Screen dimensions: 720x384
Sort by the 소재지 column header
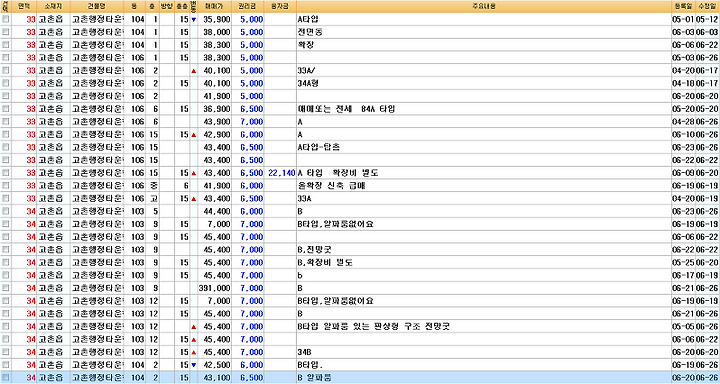point(54,6)
